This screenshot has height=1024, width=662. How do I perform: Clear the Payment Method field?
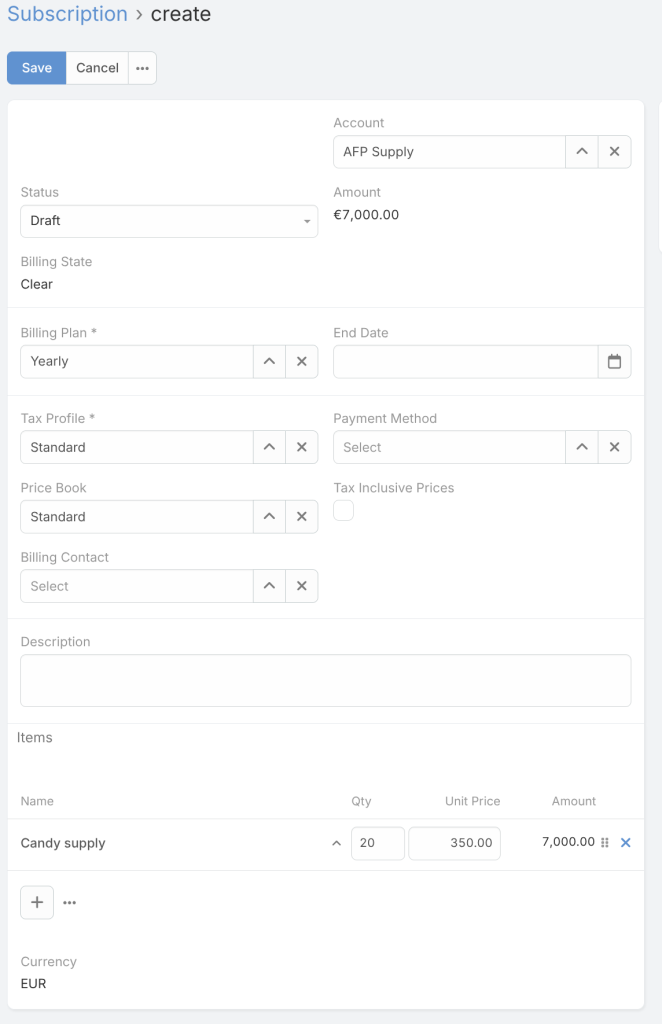click(x=614, y=447)
